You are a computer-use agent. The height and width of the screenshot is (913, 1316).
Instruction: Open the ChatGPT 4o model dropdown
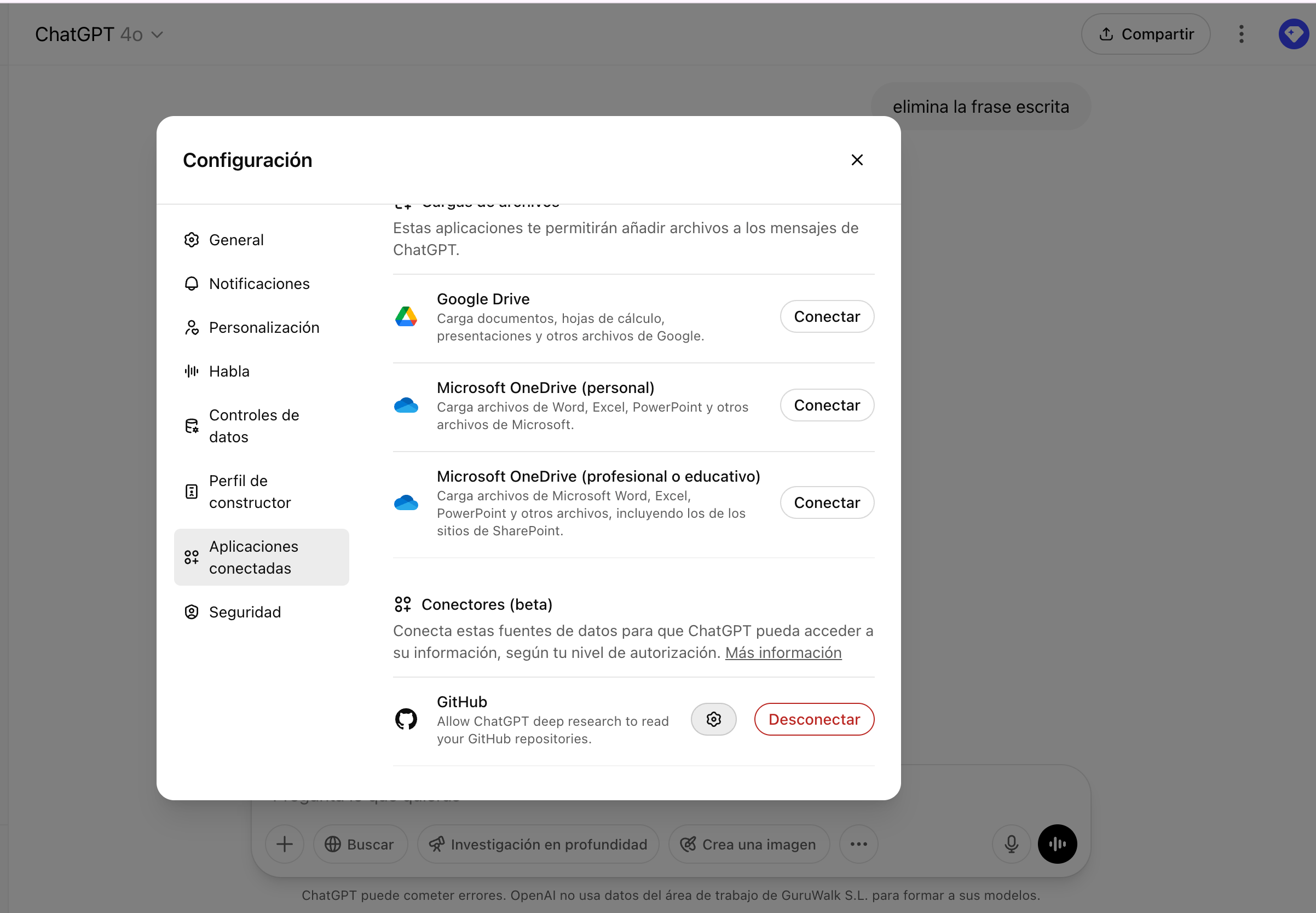pos(100,34)
